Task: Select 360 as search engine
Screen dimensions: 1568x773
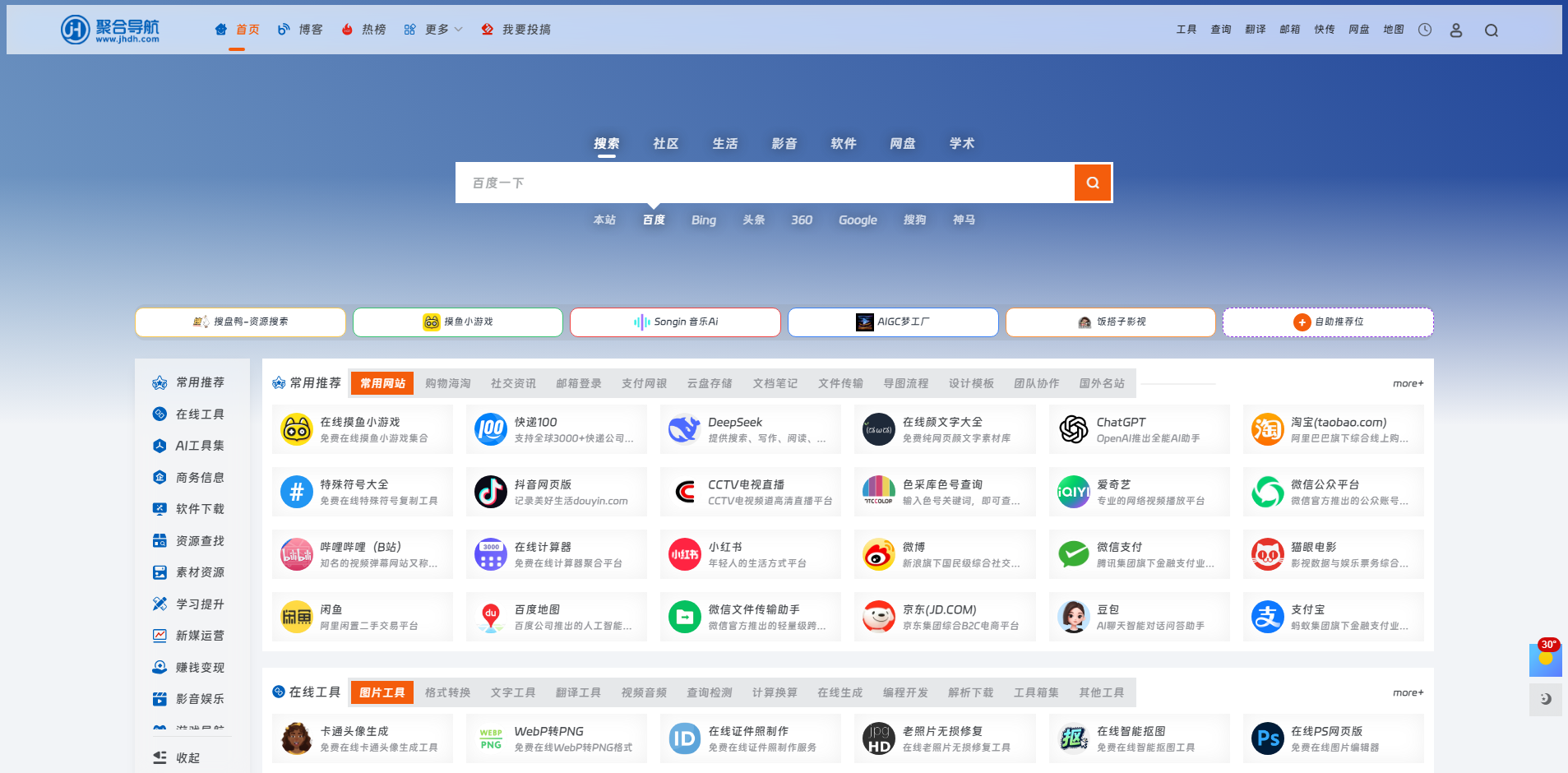Action: tap(801, 220)
